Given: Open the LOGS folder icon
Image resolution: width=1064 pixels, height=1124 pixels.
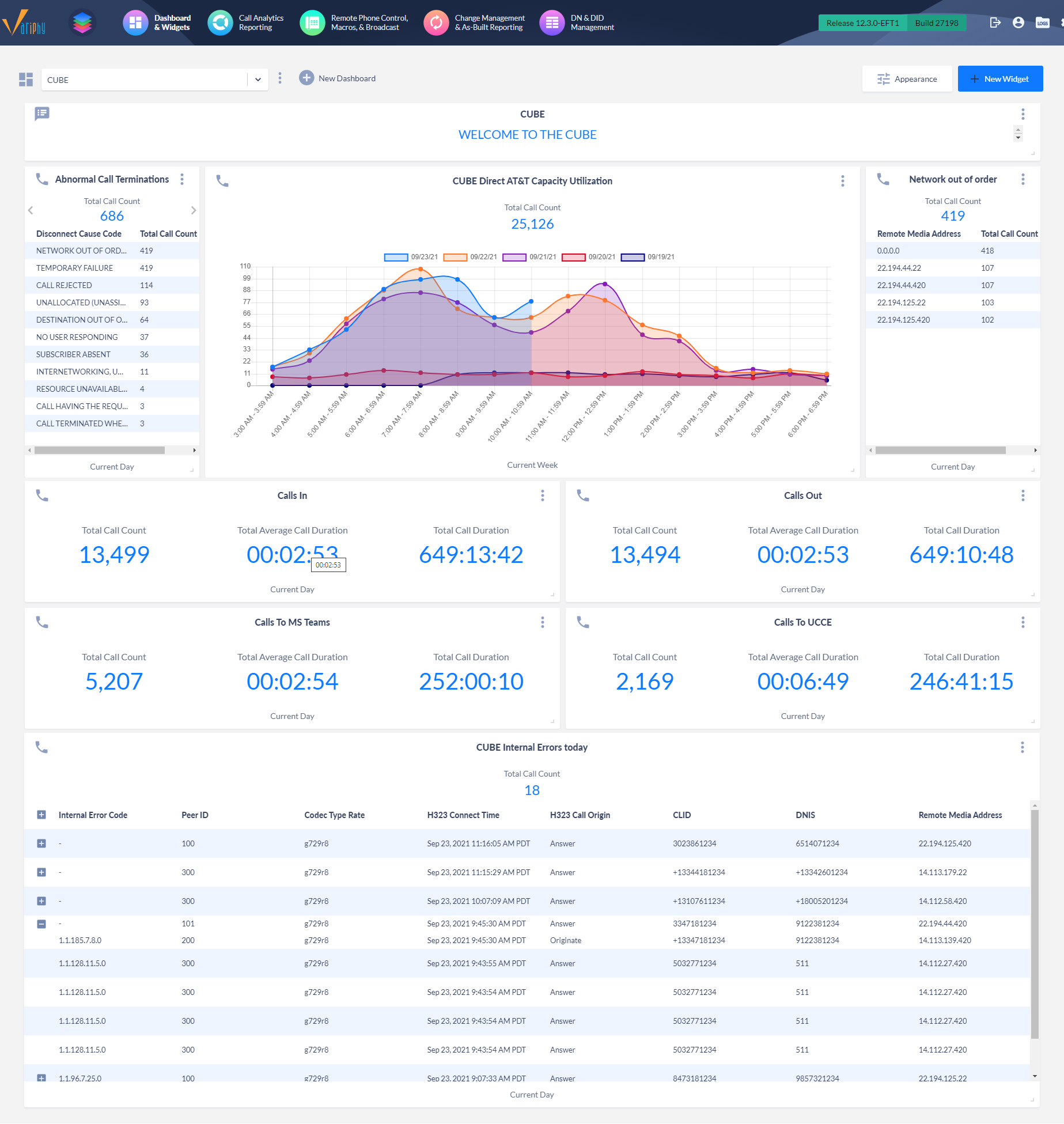Looking at the screenshot, I should point(1043,22).
